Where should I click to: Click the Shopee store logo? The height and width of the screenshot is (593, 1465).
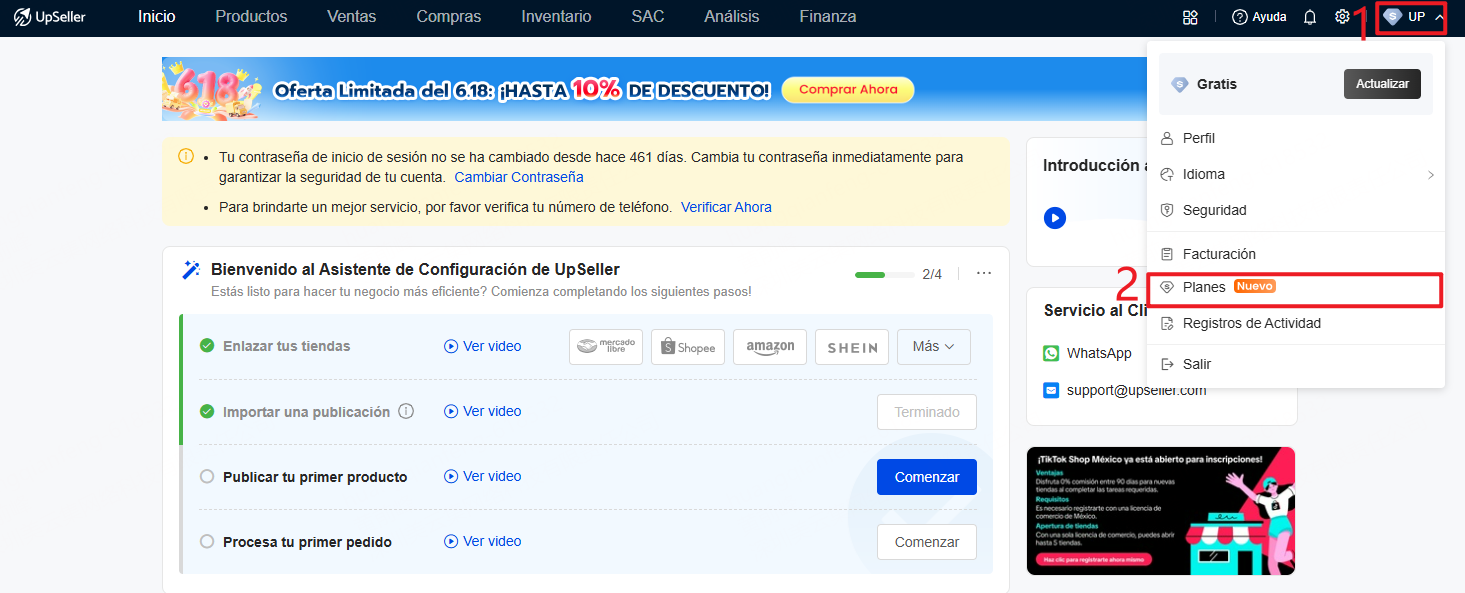[688, 347]
